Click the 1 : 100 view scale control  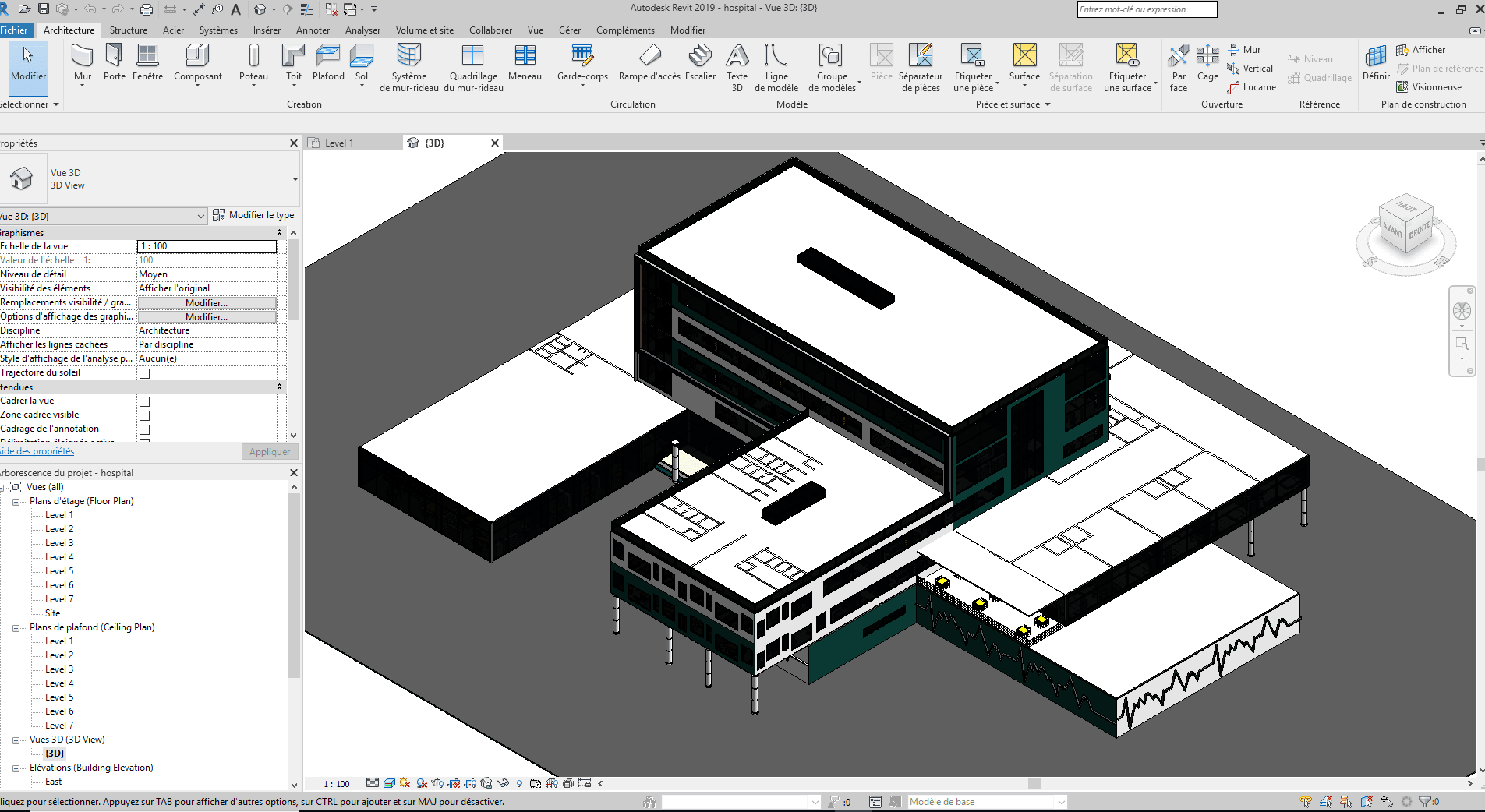click(x=337, y=784)
